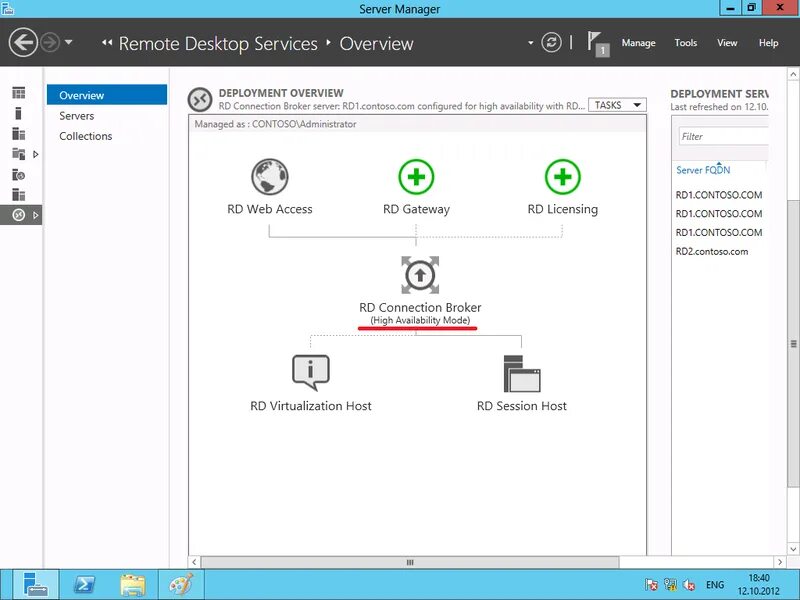The image size is (800, 600).
Task: Click the network tray icon
Action: tap(670, 585)
